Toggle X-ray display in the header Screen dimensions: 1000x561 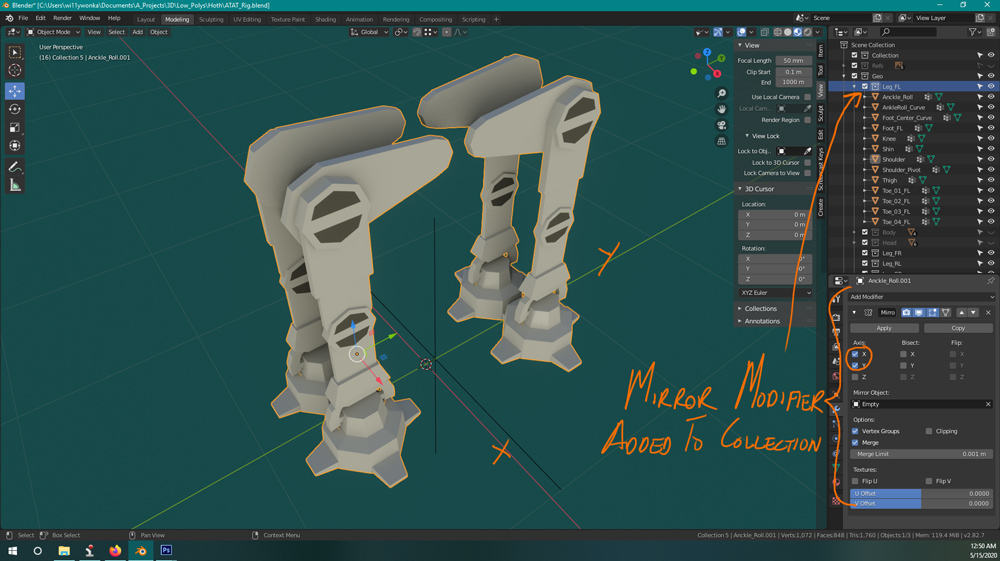(x=765, y=32)
